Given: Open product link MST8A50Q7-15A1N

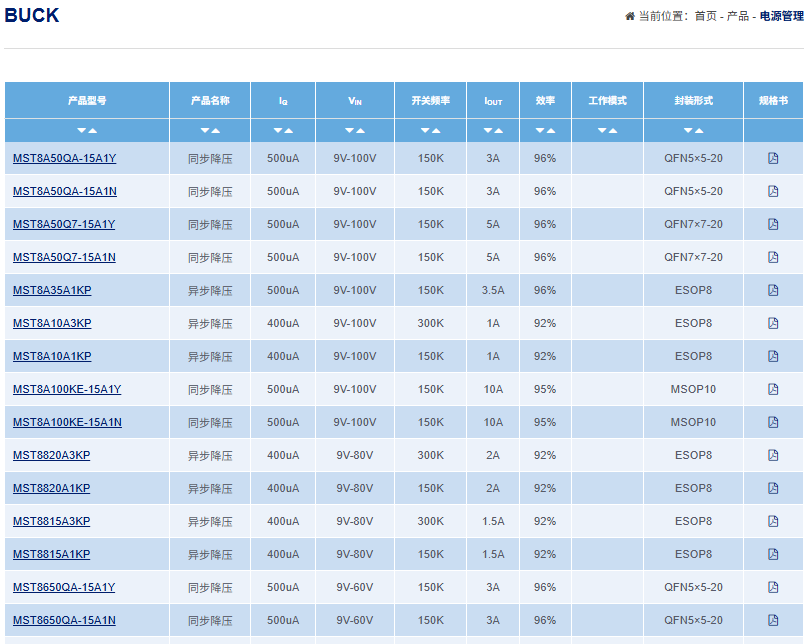Looking at the screenshot, I should coord(64,257).
